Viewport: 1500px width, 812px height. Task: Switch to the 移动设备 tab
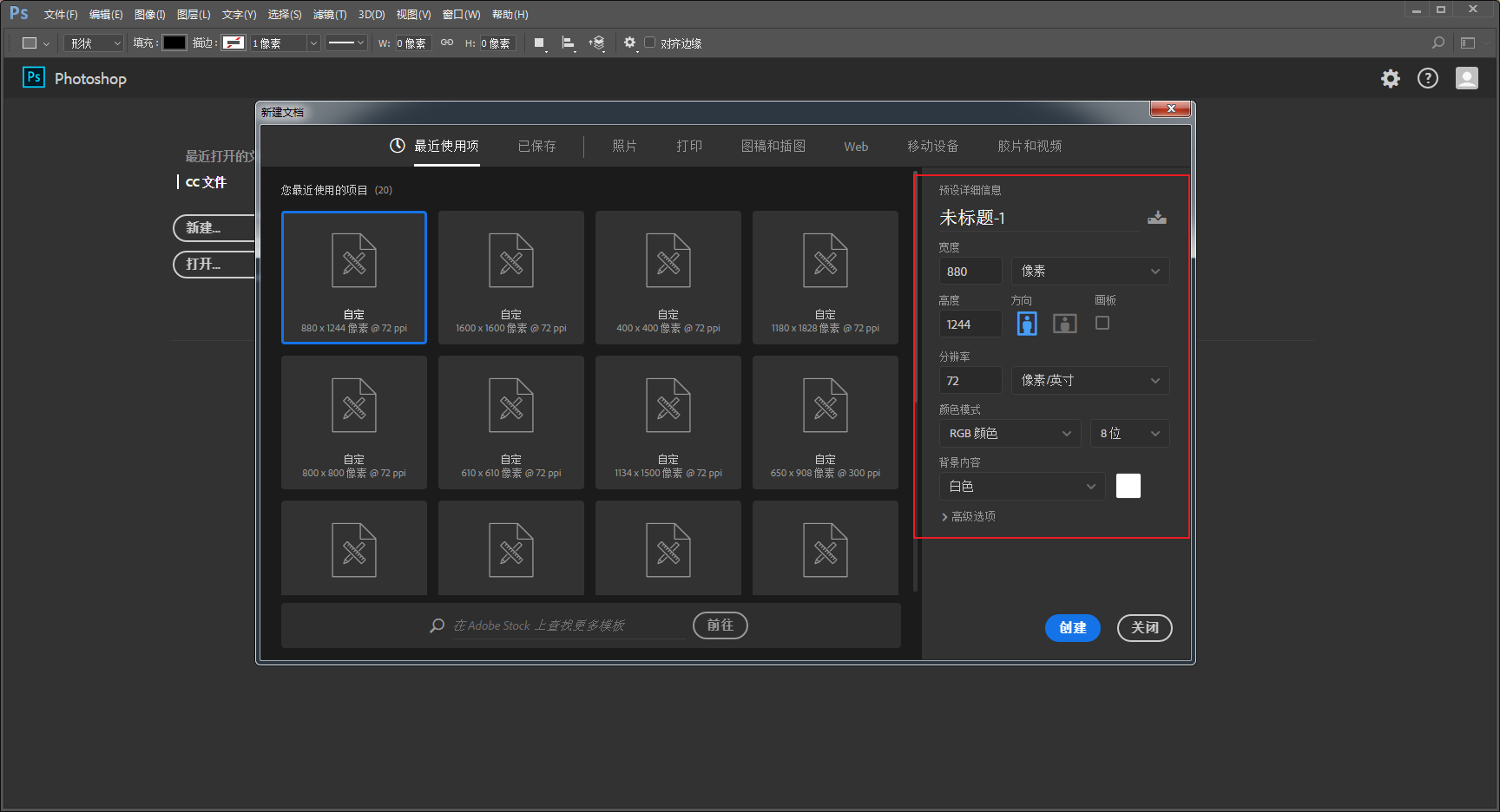click(933, 146)
